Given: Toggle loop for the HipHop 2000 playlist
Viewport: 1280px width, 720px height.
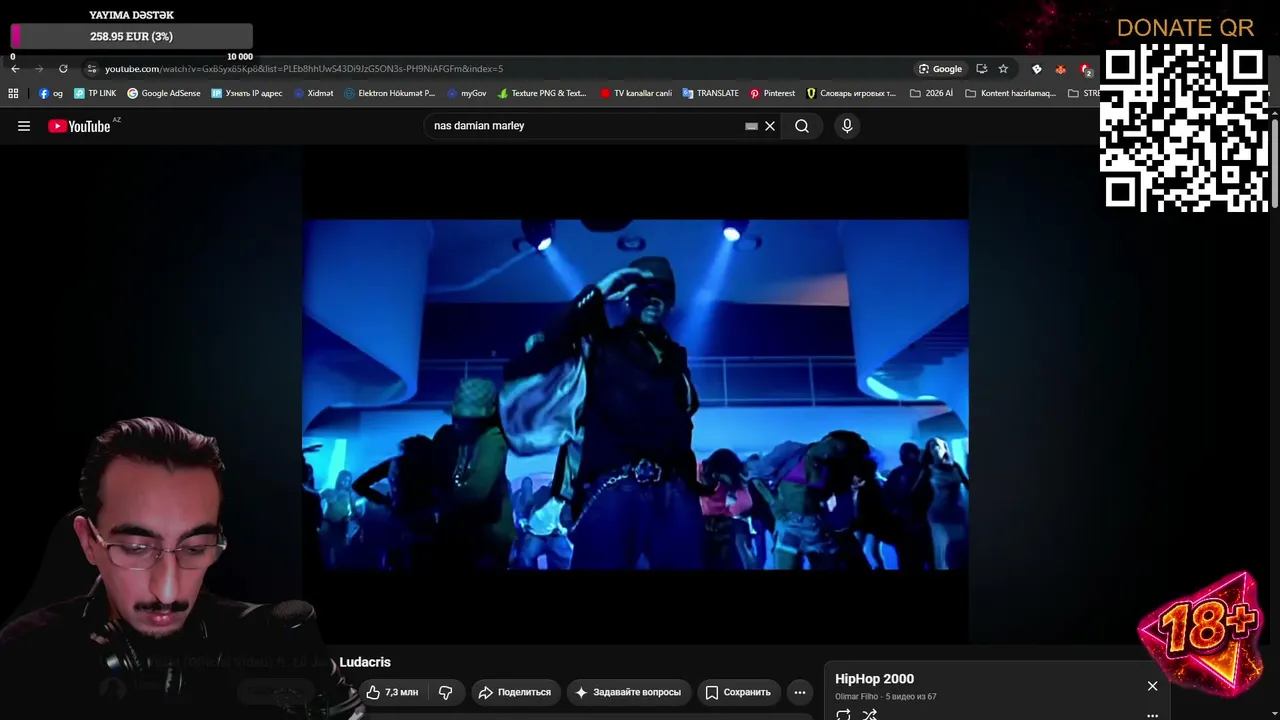Looking at the screenshot, I should (x=843, y=714).
